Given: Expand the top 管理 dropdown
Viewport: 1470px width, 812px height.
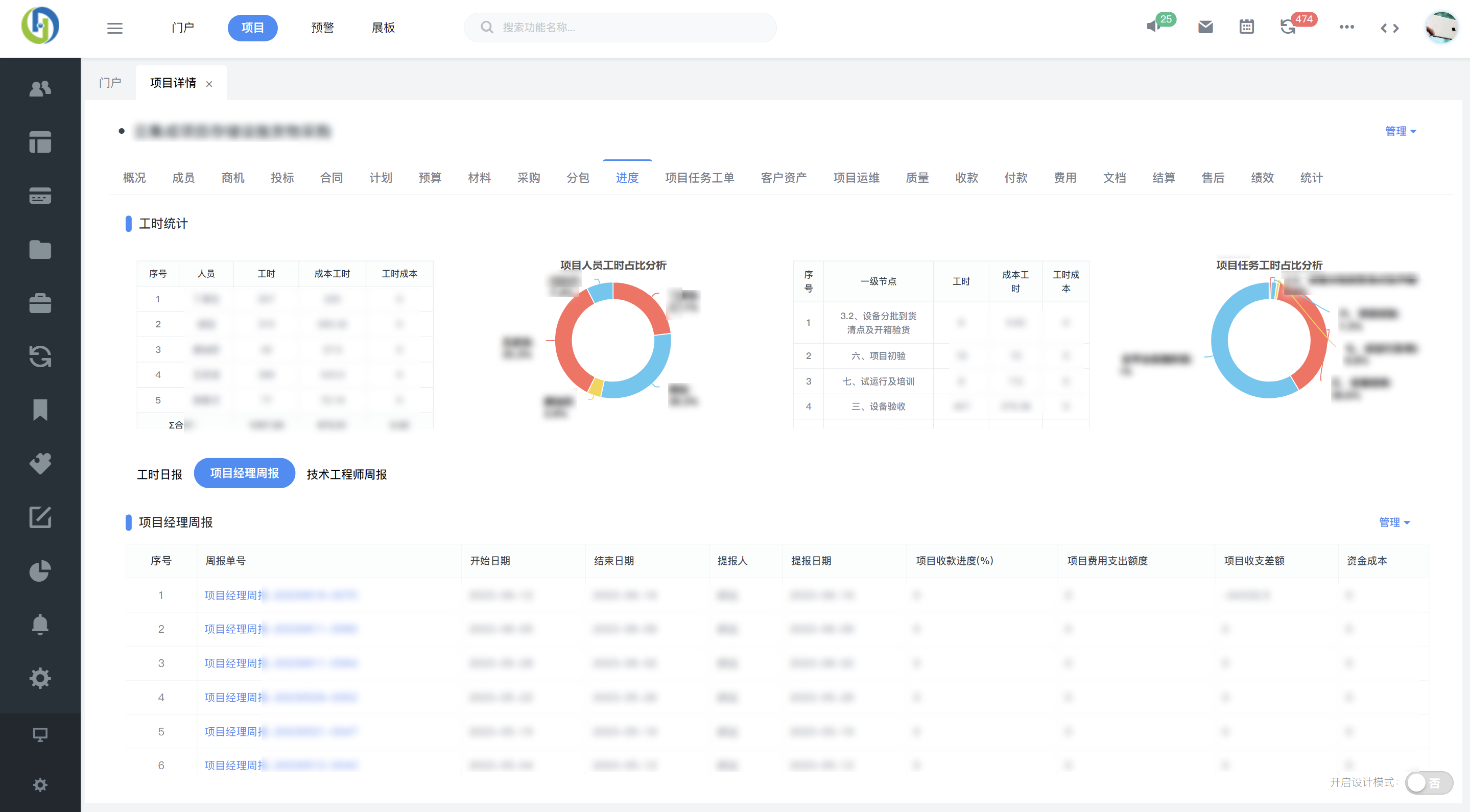Looking at the screenshot, I should click(1400, 131).
